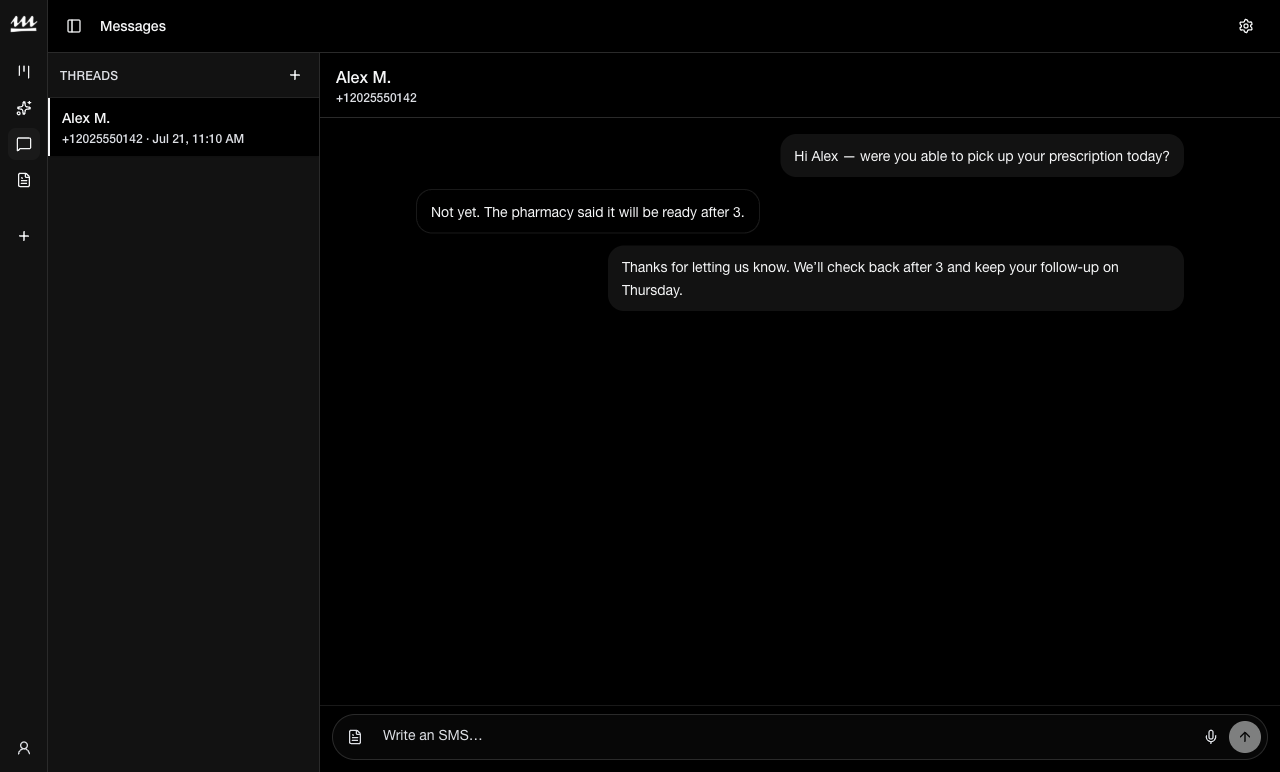Image resolution: width=1280 pixels, height=772 pixels.
Task: Click the plus icon in left rail
Action: 24,236
